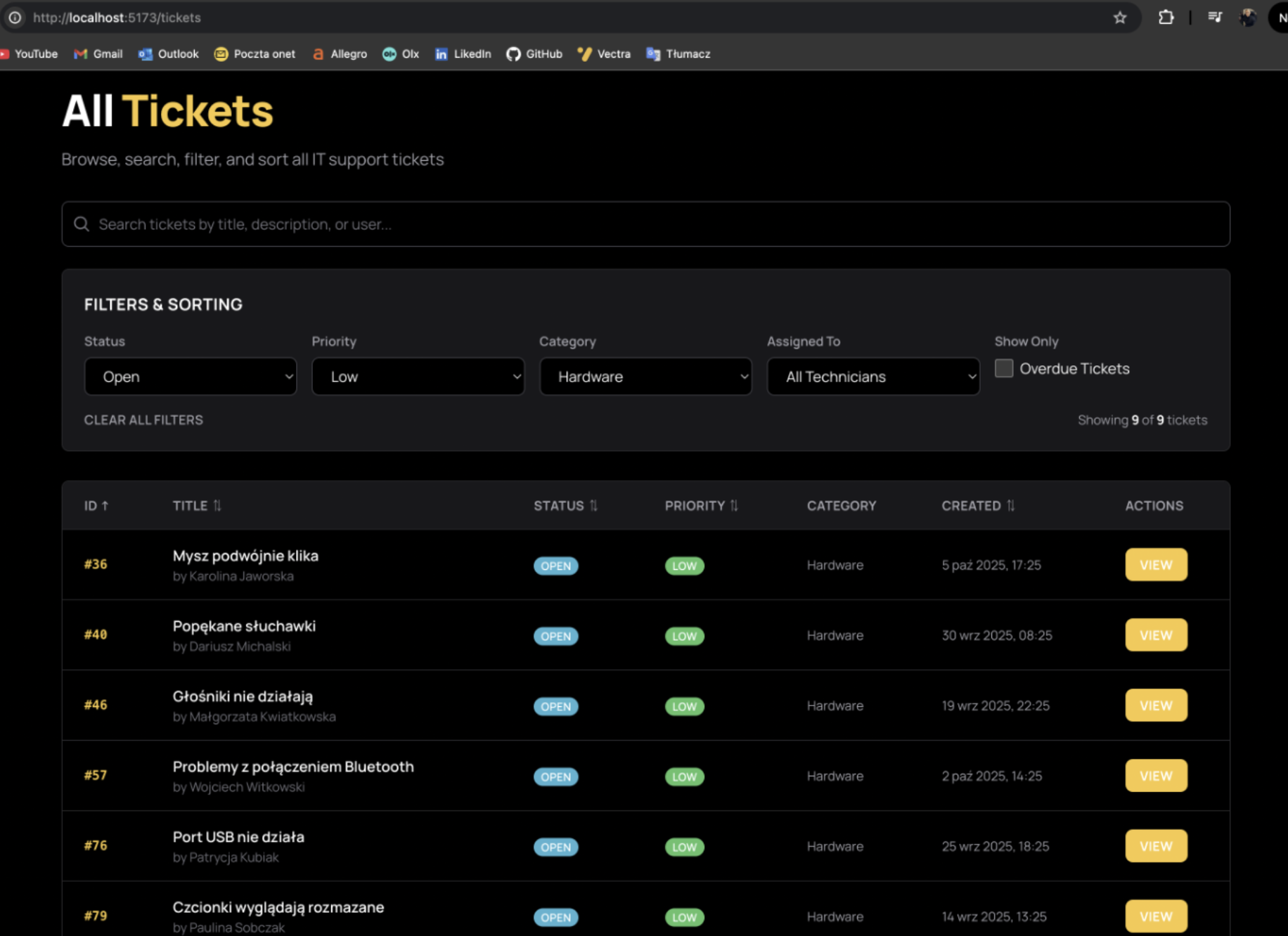Sort tickets by ID column

96,506
